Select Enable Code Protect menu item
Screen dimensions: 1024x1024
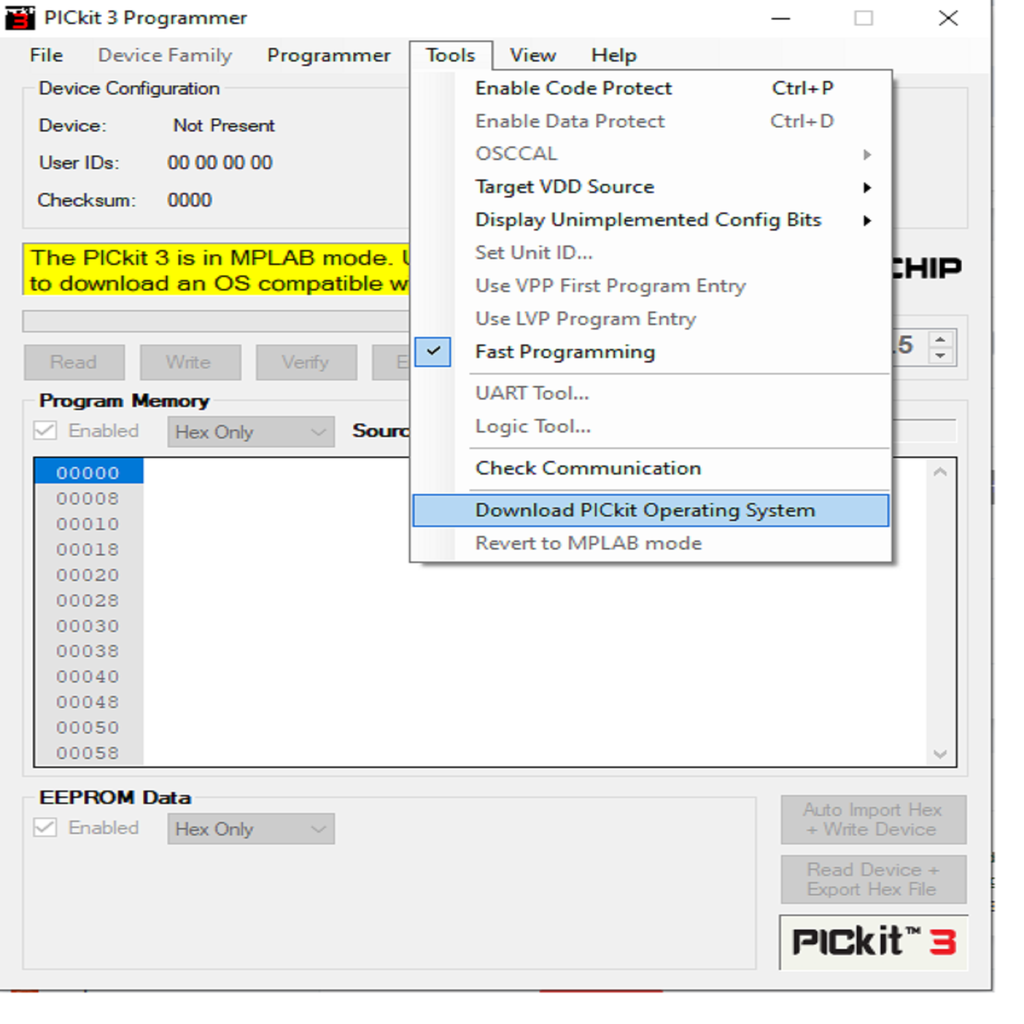(574, 88)
